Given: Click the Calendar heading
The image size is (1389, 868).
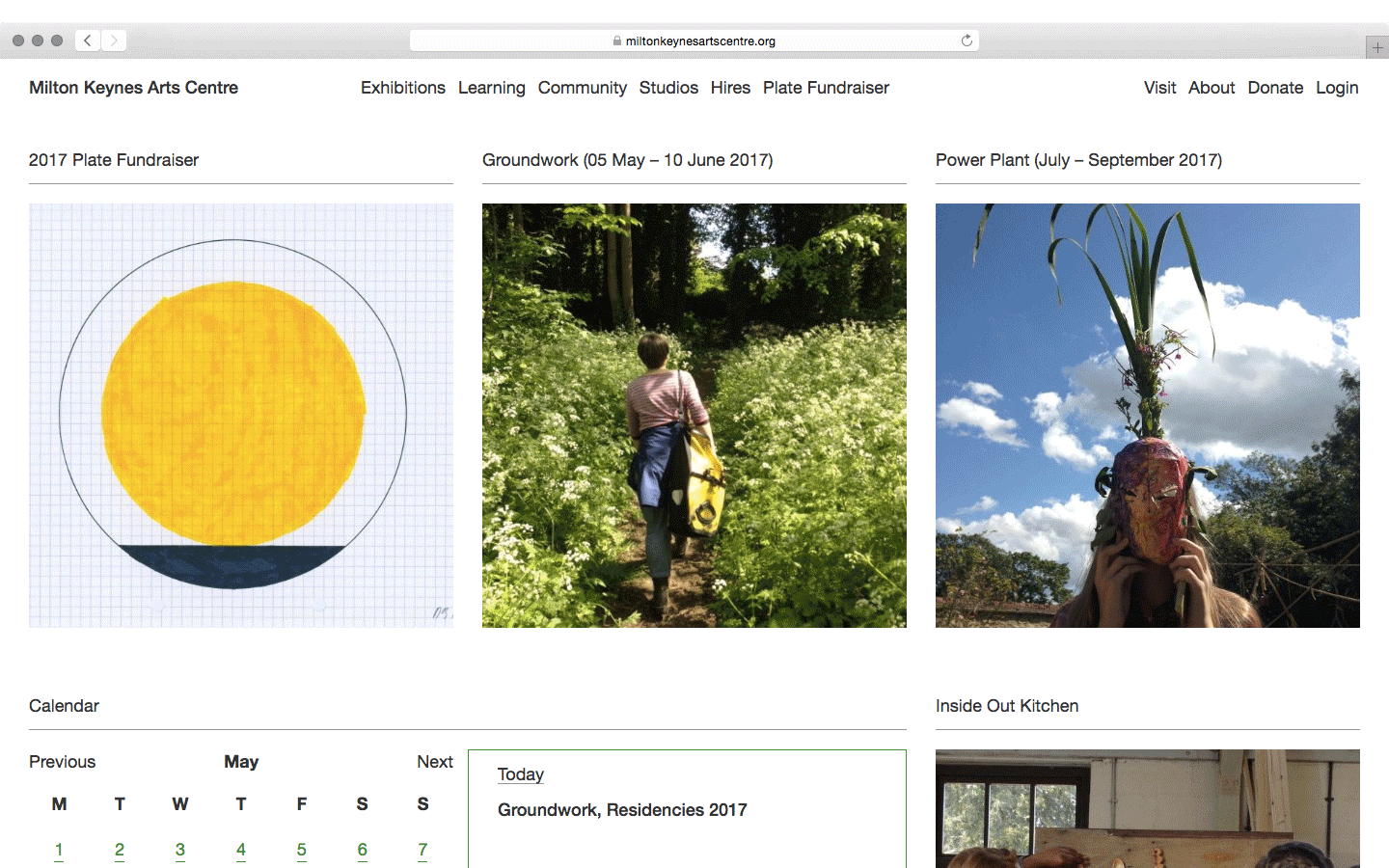Looking at the screenshot, I should 64,706.
